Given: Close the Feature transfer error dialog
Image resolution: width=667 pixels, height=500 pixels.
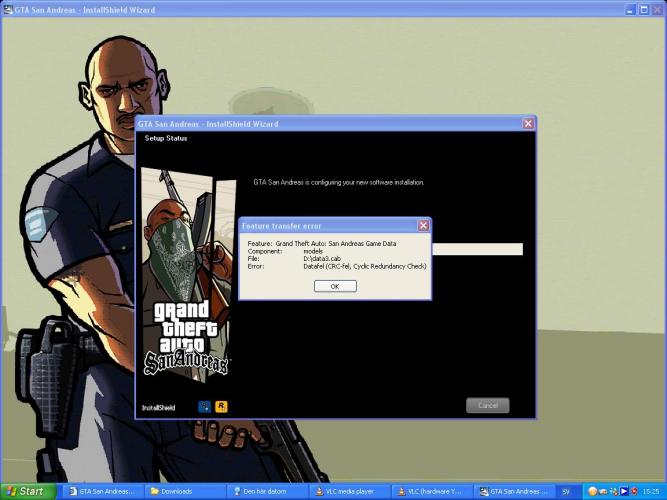Looking at the screenshot, I should pyautogui.click(x=423, y=226).
